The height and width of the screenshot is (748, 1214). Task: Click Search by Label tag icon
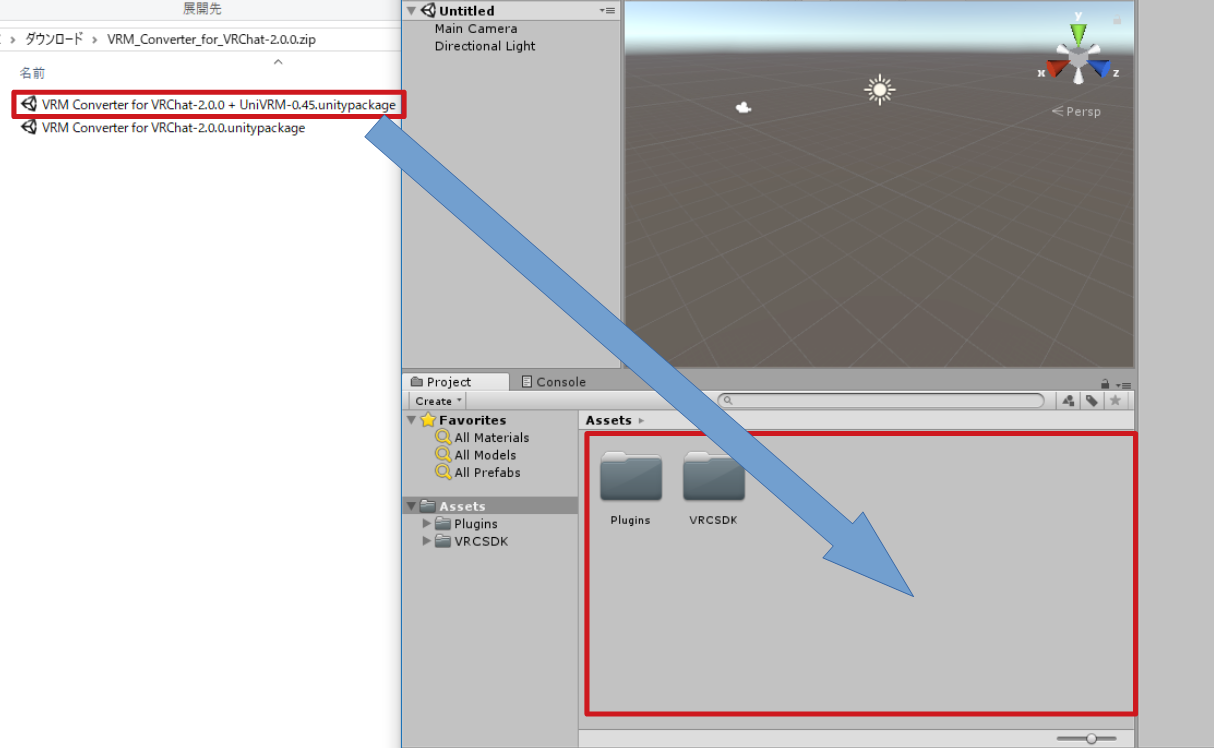pos(1092,401)
